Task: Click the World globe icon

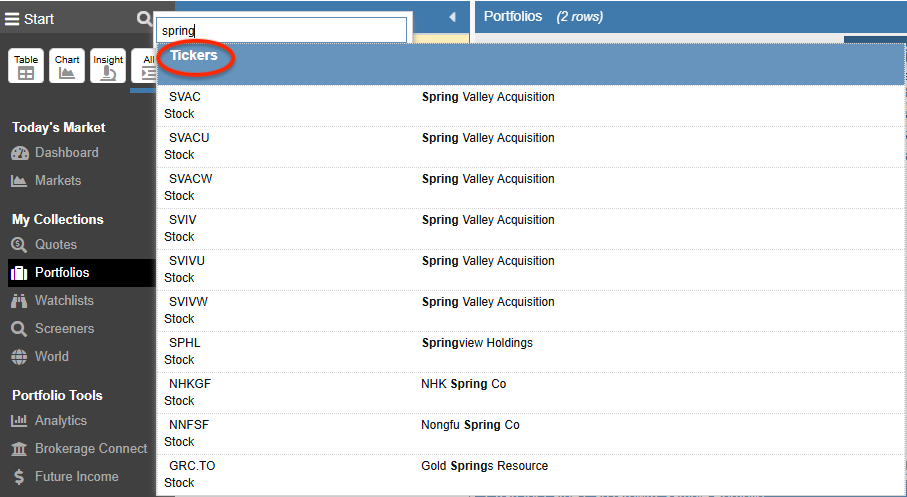Action: [x=19, y=357]
